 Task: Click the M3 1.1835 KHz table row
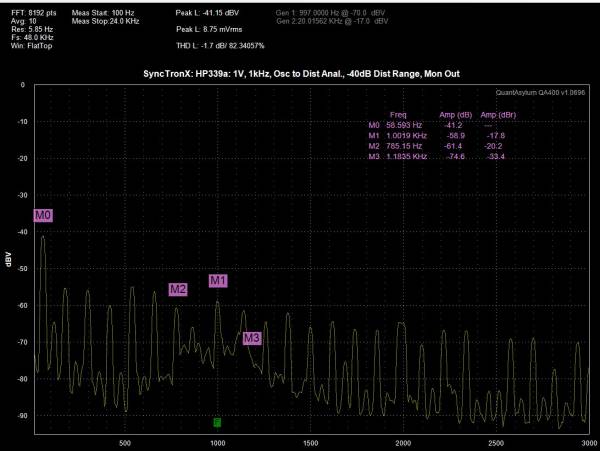[x=437, y=156]
